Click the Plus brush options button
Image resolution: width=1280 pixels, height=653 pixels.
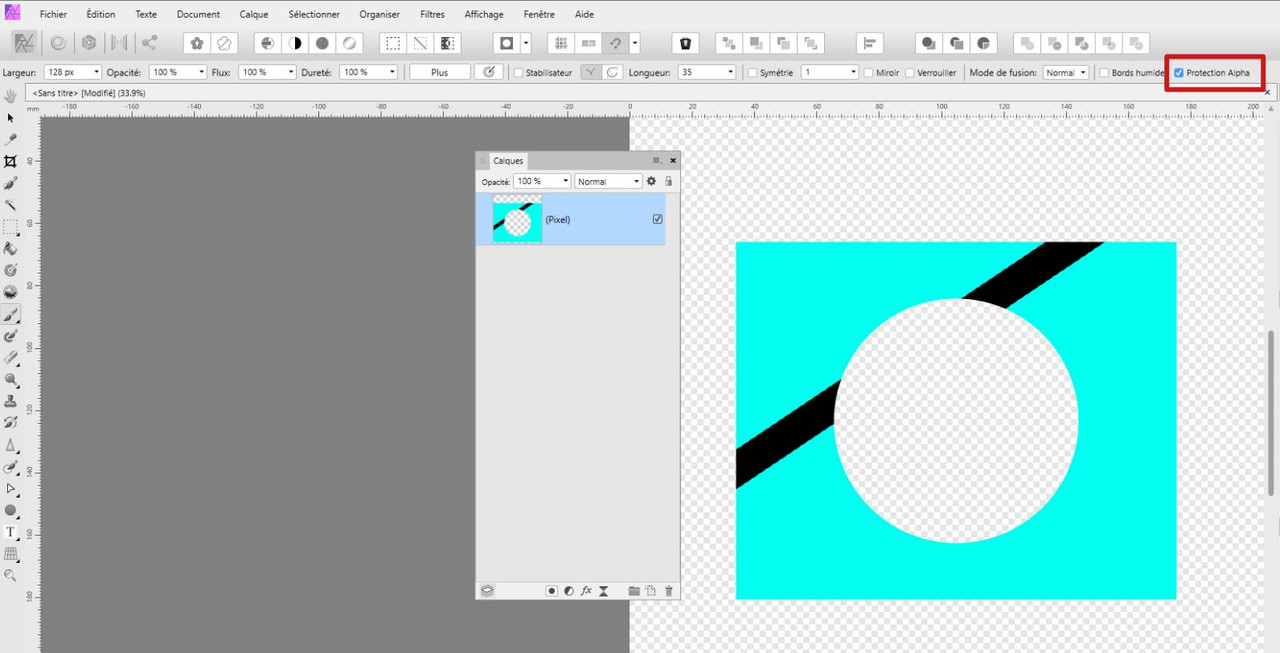point(440,73)
